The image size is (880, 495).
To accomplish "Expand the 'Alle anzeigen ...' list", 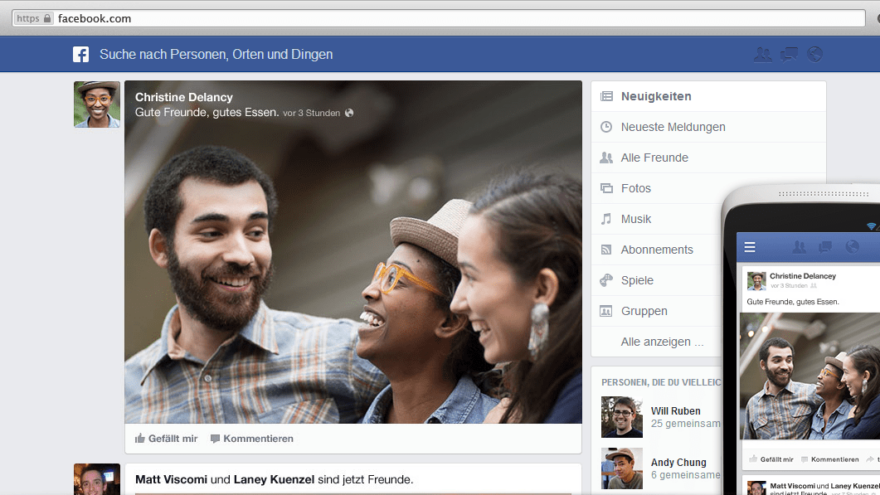I will coord(662,342).
